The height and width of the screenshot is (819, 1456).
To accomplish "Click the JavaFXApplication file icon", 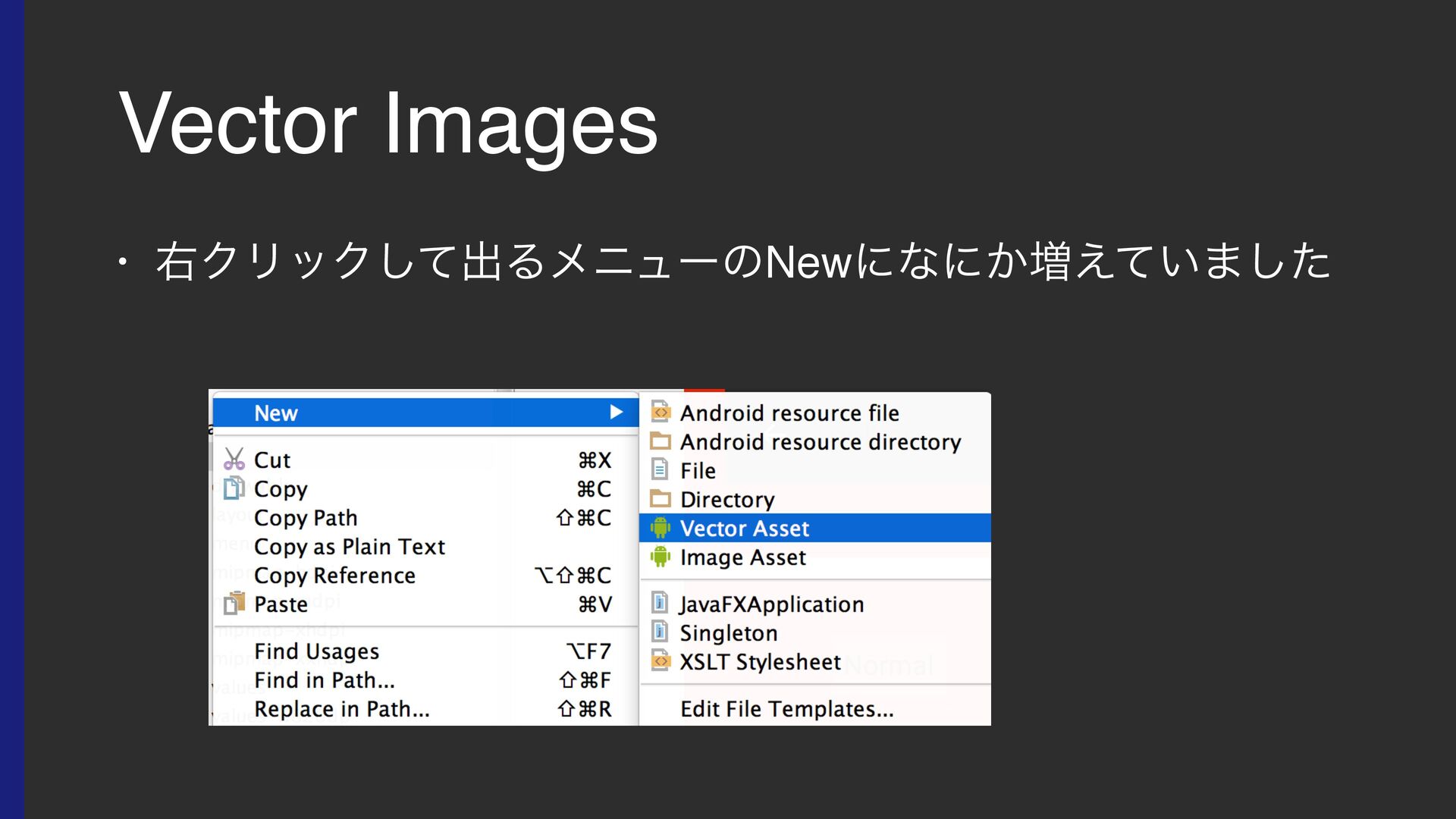I will [x=661, y=603].
